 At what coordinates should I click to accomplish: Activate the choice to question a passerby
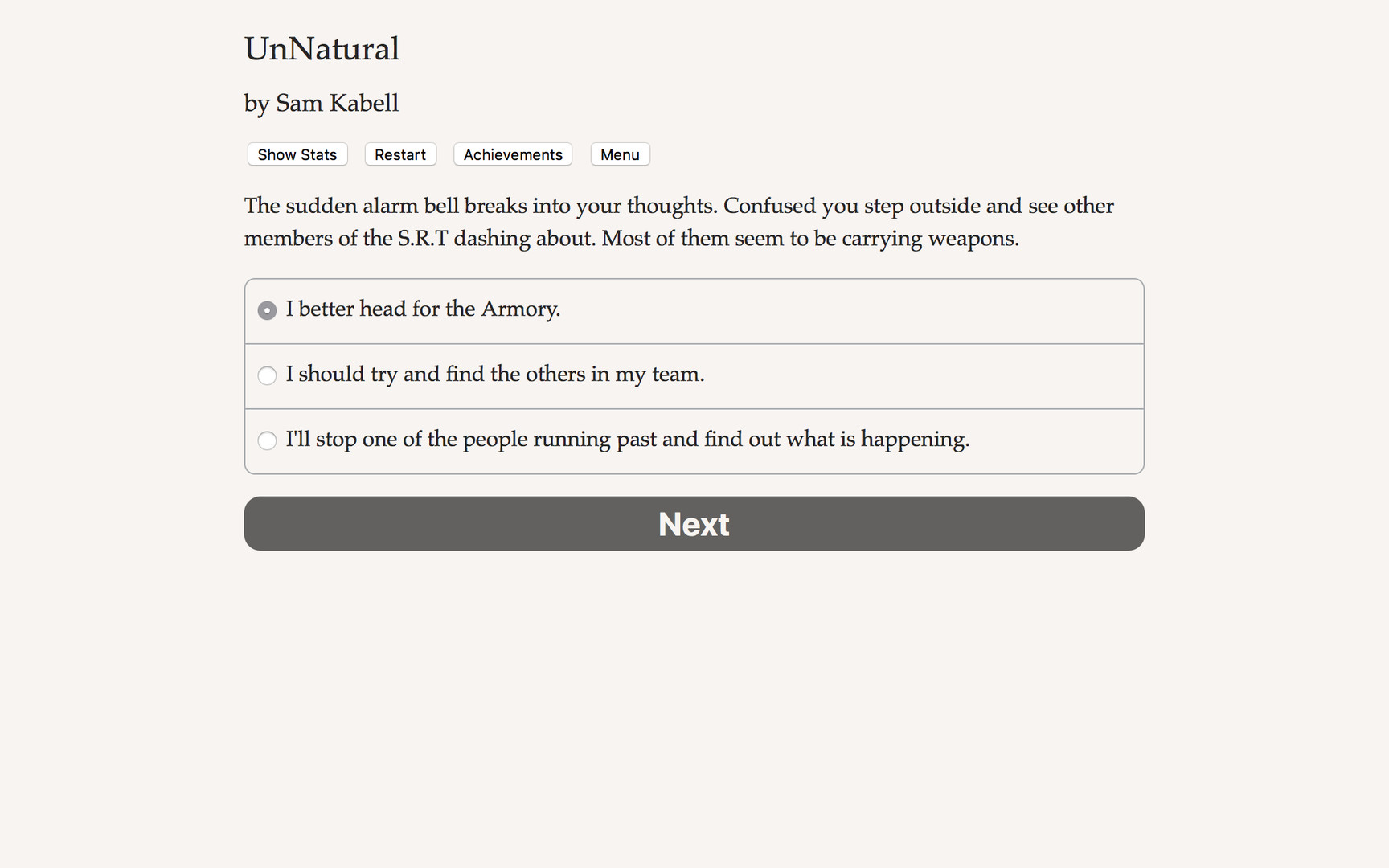(267, 440)
